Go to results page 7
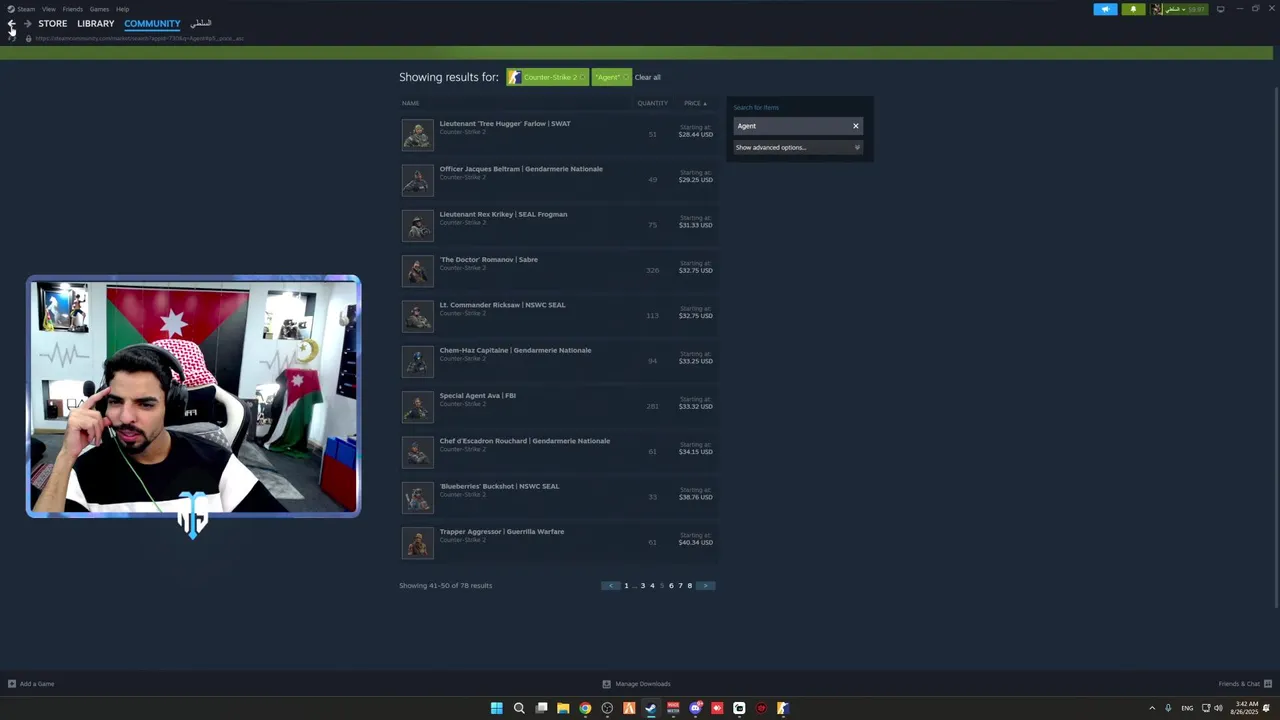 click(x=680, y=586)
